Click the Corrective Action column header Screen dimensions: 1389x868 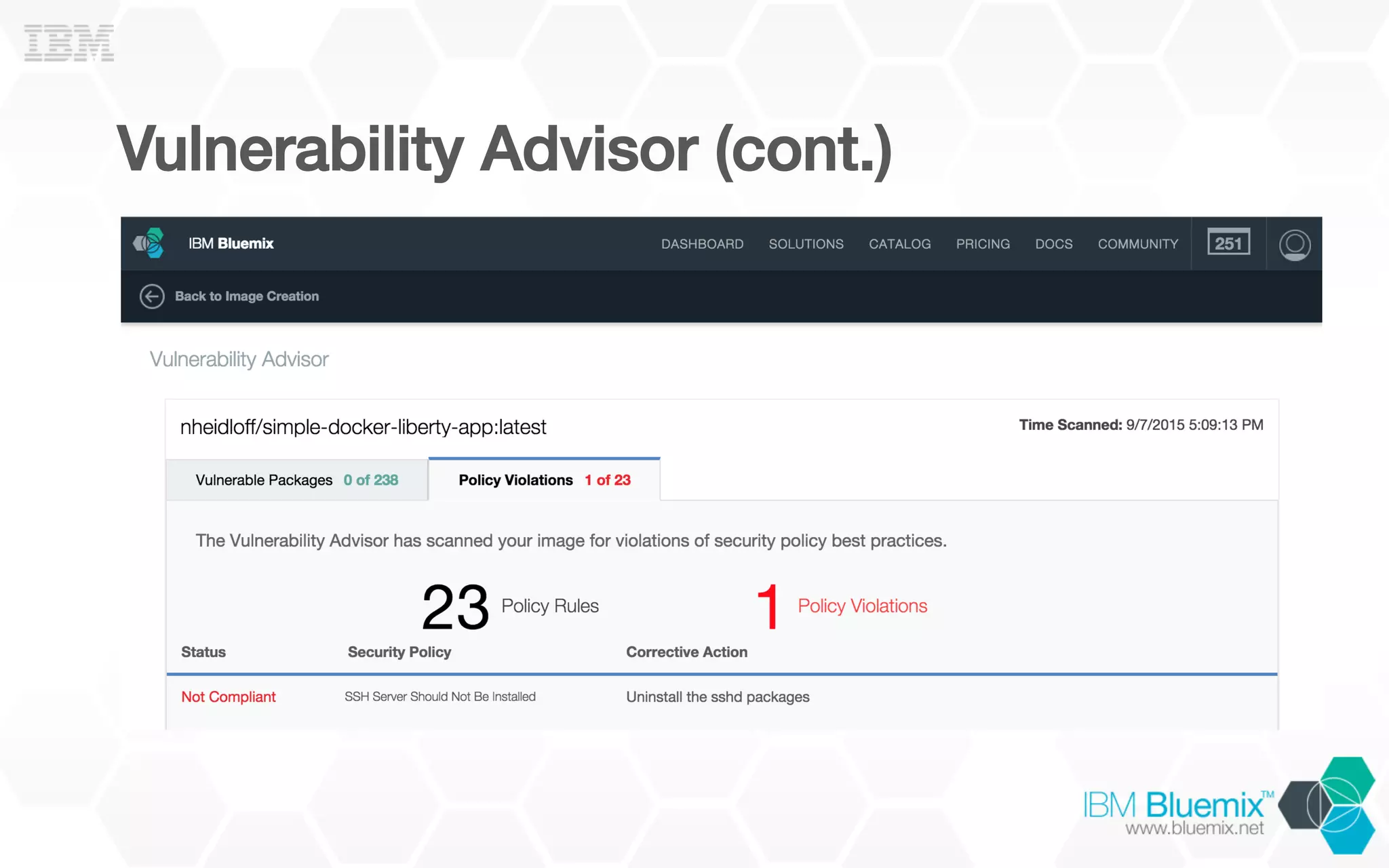686,652
